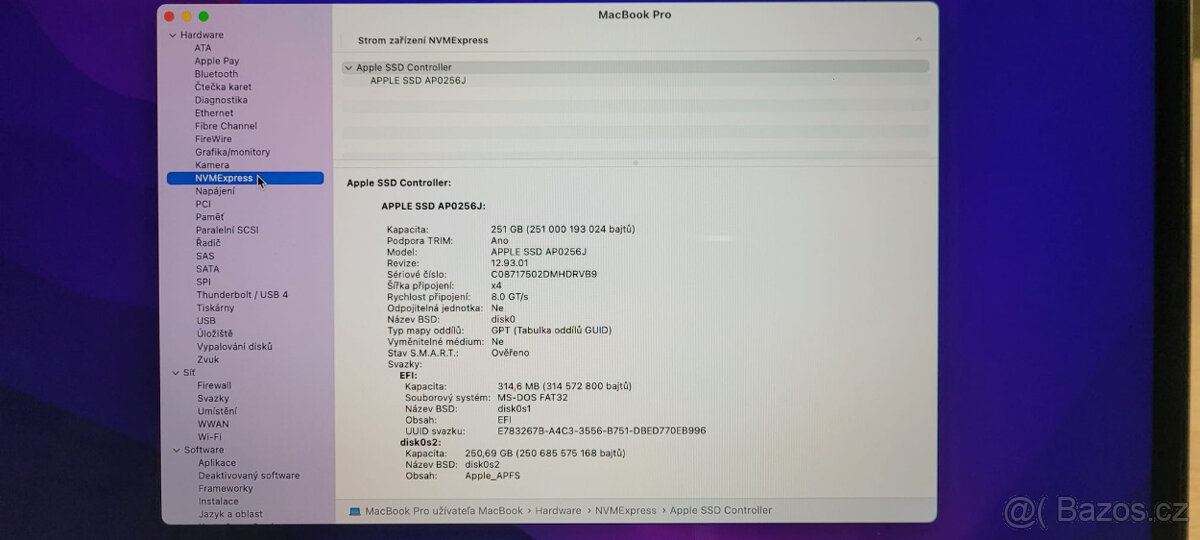
Task: Collapse the Strom zařízení NVMExpress header chevron
Action: click(918, 40)
